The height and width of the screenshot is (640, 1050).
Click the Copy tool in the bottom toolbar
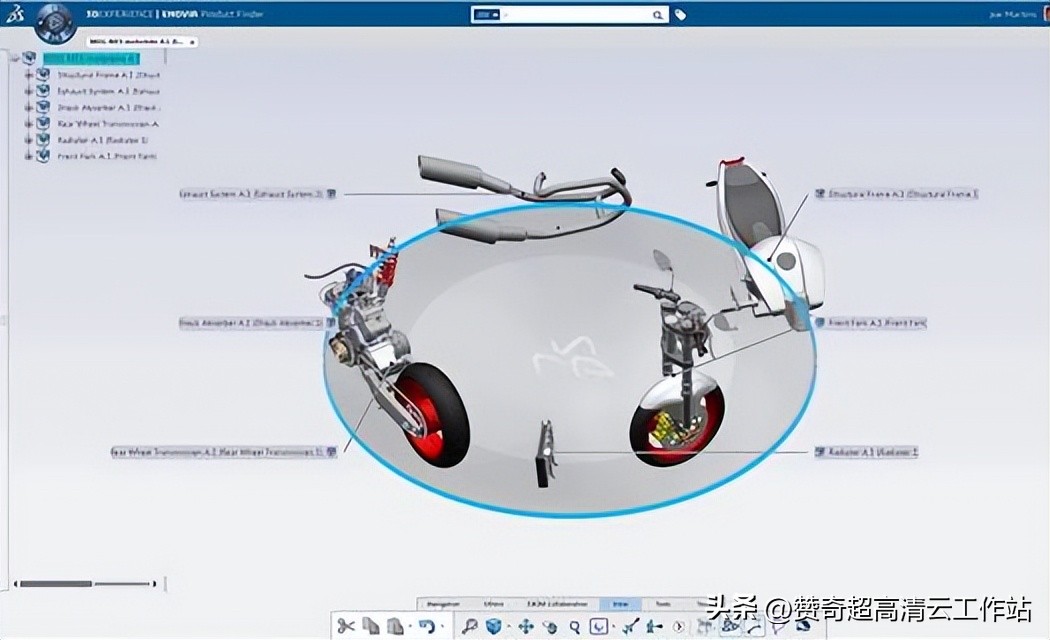[369, 628]
